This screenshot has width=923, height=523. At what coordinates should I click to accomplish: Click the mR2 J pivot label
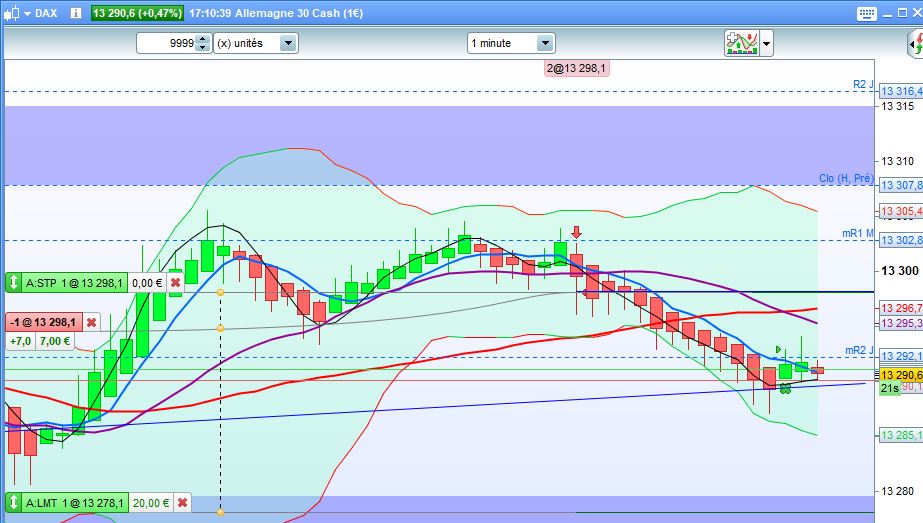(859, 350)
